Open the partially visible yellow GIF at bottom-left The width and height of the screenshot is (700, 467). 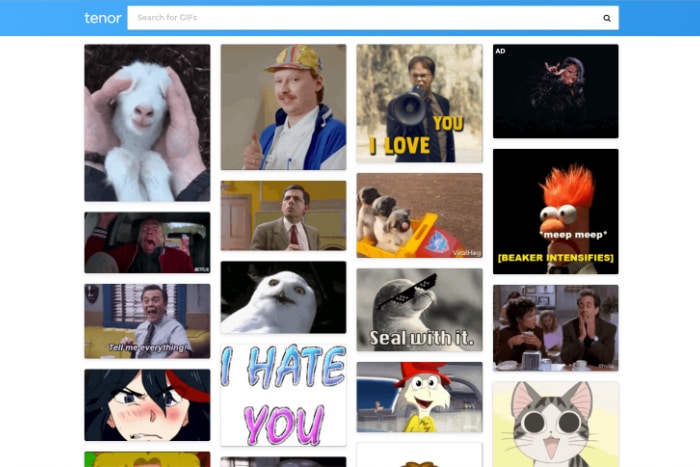click(147, 459)
